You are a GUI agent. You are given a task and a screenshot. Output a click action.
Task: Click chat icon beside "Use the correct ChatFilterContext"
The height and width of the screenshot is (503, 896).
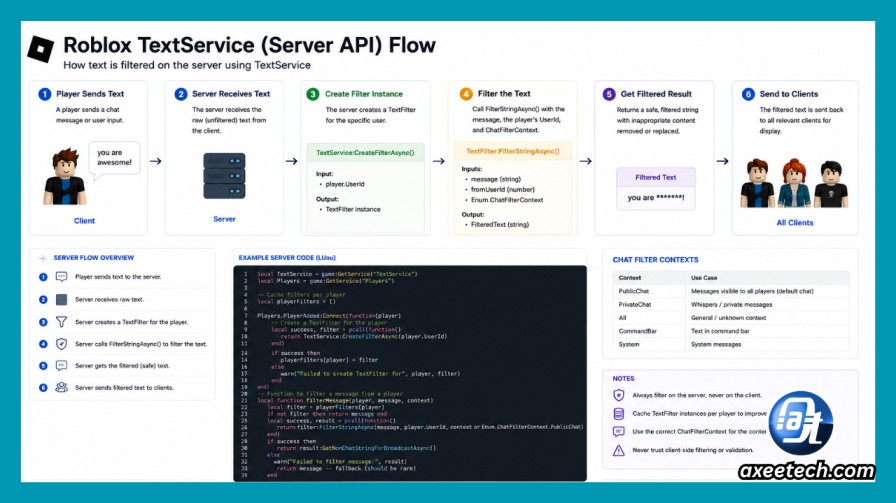[618, 432]
